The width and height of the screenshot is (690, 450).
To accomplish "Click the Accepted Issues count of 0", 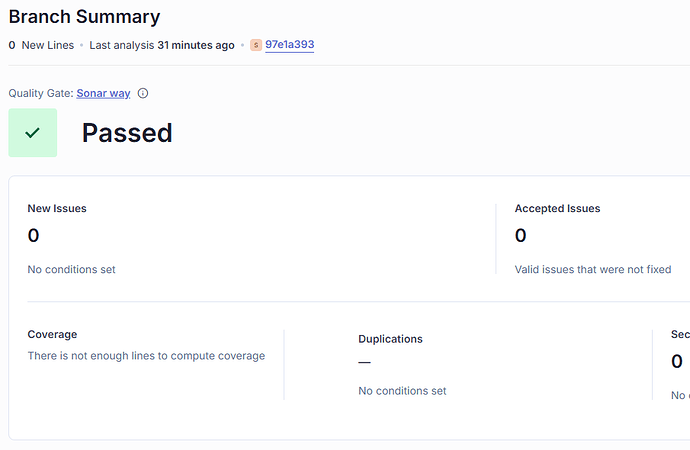I will (x=521, y=235).
